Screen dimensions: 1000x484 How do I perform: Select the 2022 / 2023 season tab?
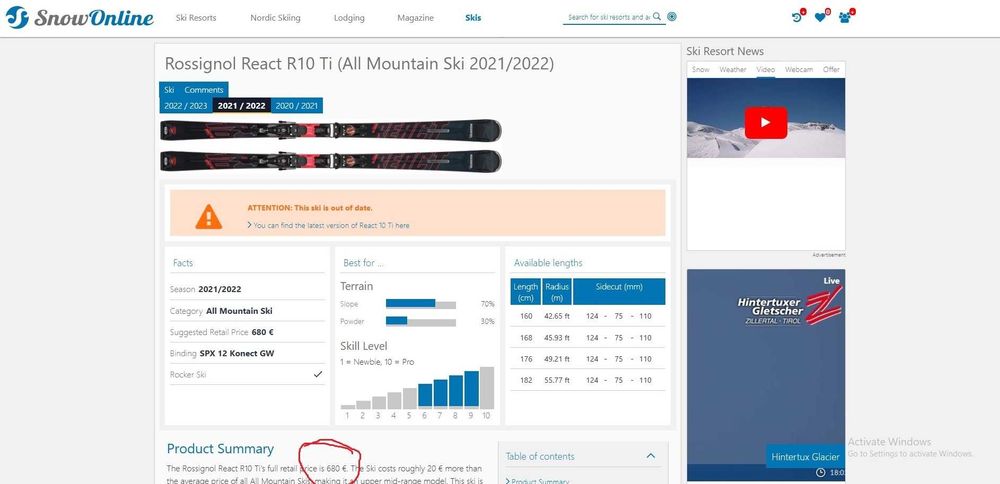tap(186, 106)
